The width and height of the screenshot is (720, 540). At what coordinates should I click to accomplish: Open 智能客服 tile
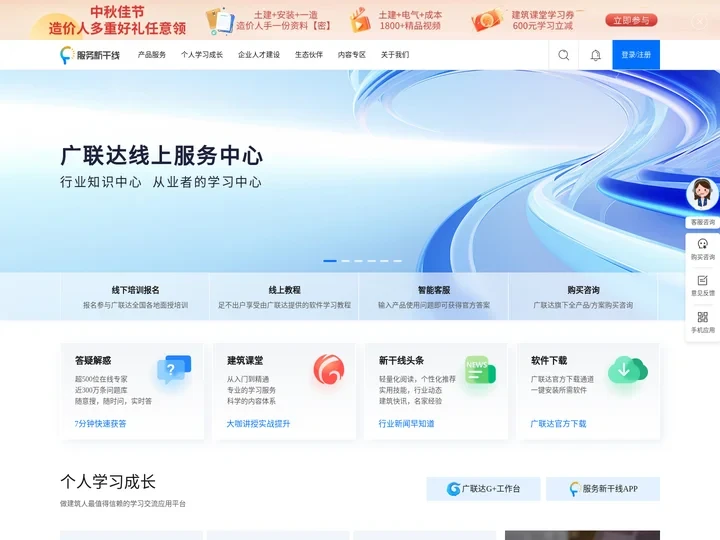(433, 296)
